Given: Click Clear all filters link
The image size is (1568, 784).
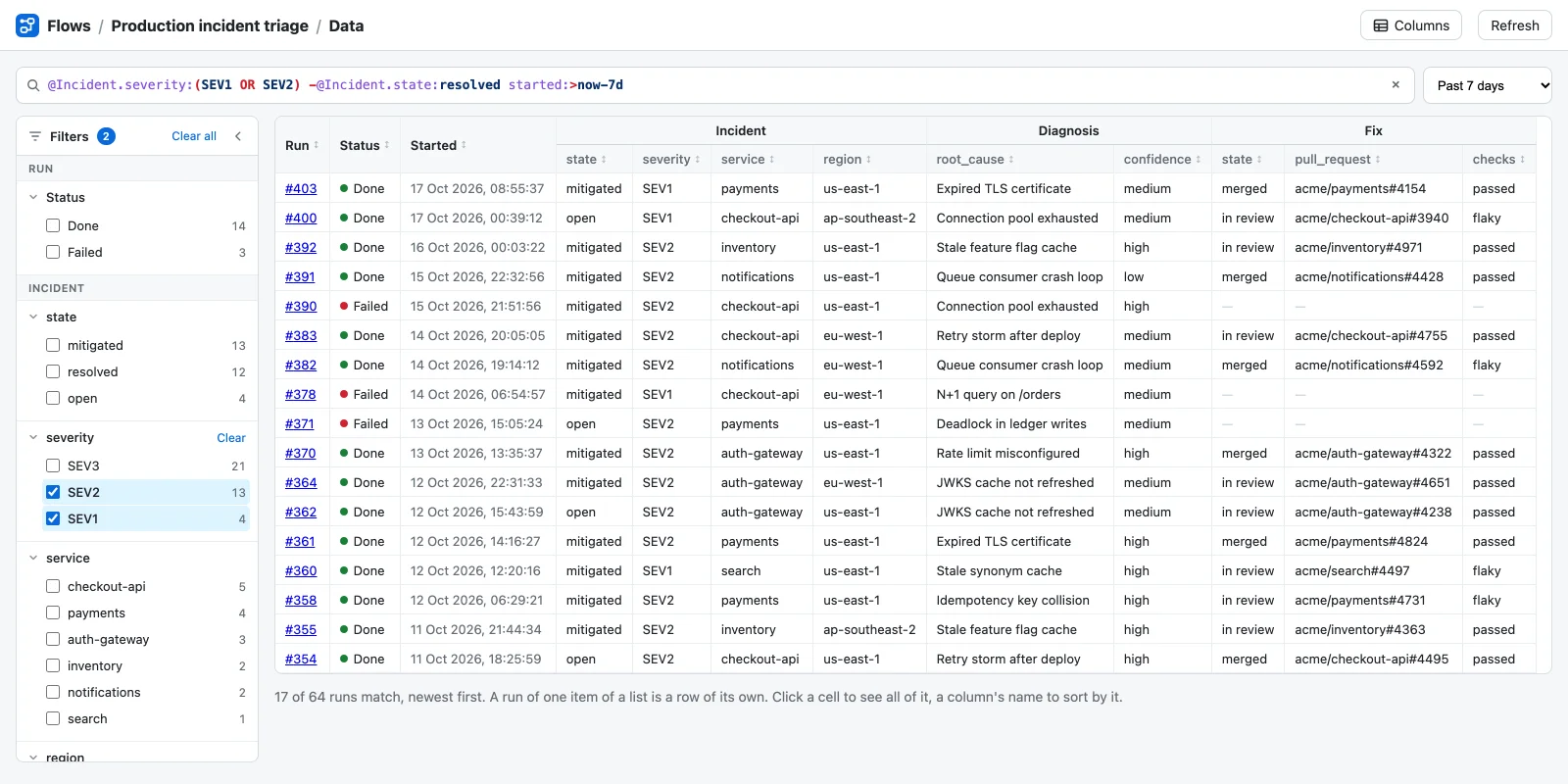Looking at the screenshot, I should (x=194, y=136).
